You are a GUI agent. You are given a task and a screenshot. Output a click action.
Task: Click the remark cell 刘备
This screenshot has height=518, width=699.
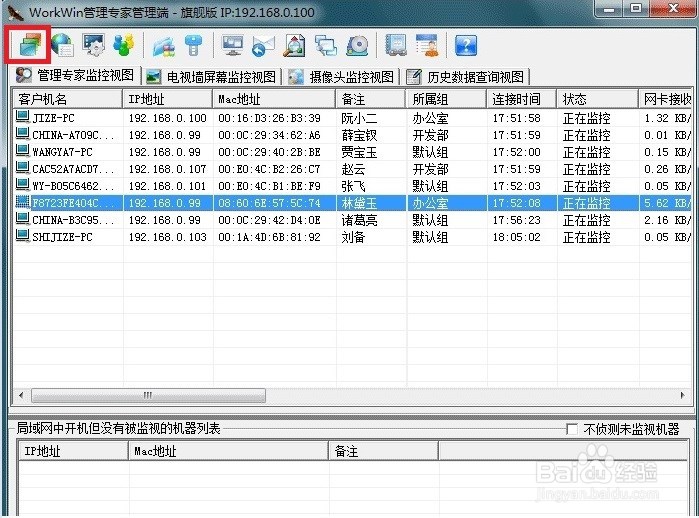(x=353, y=237)
